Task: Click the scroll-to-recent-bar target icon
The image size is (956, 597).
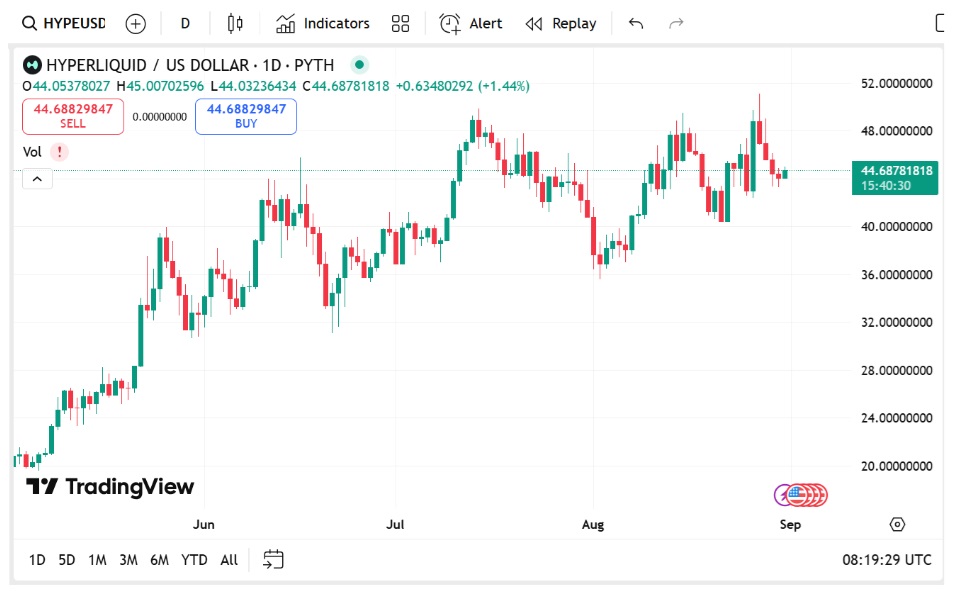Action: pyautogui.click(x=897, y=524)
